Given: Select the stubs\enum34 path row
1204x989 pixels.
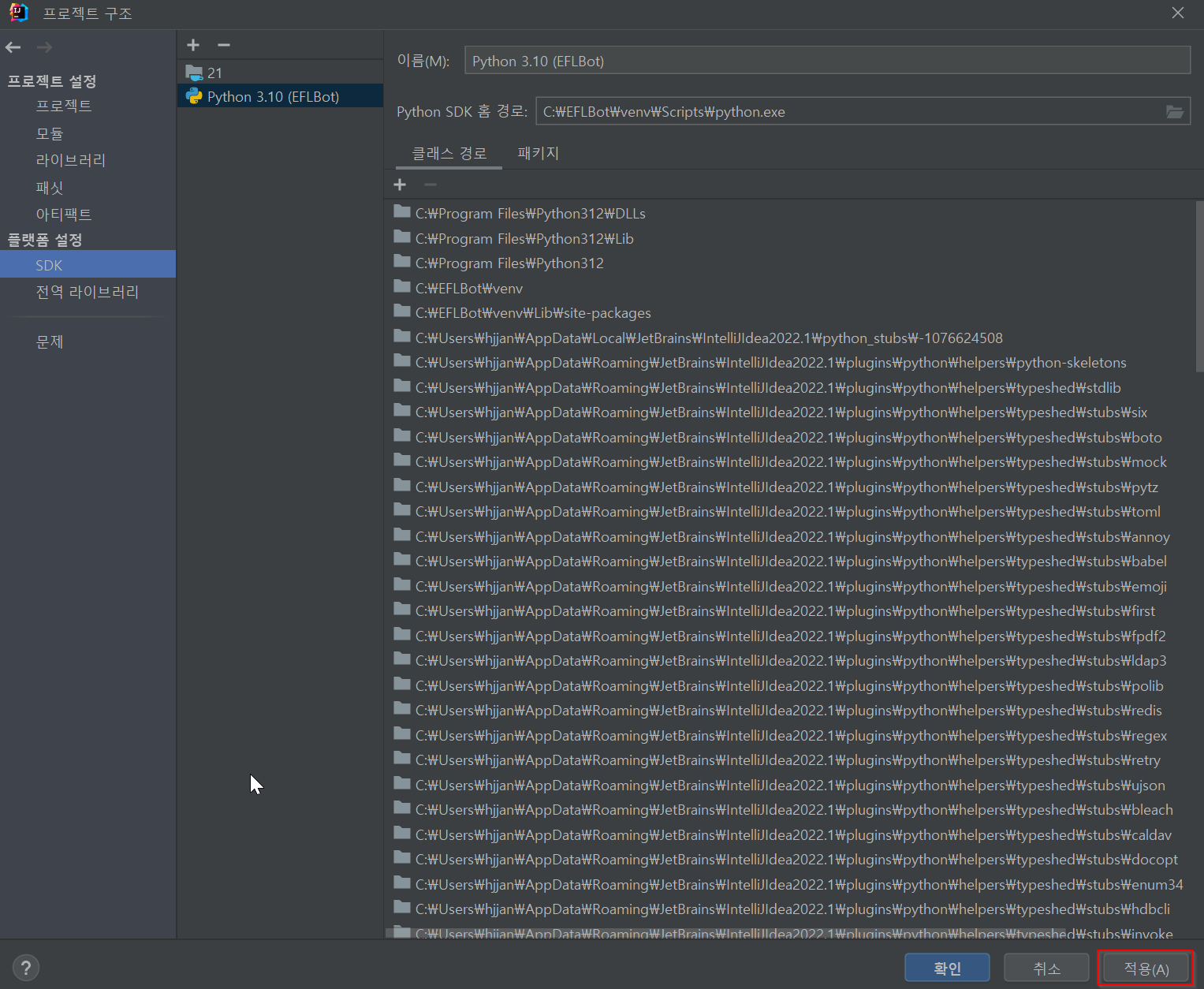Looking at the screenshot, I should tap(790, 884).
